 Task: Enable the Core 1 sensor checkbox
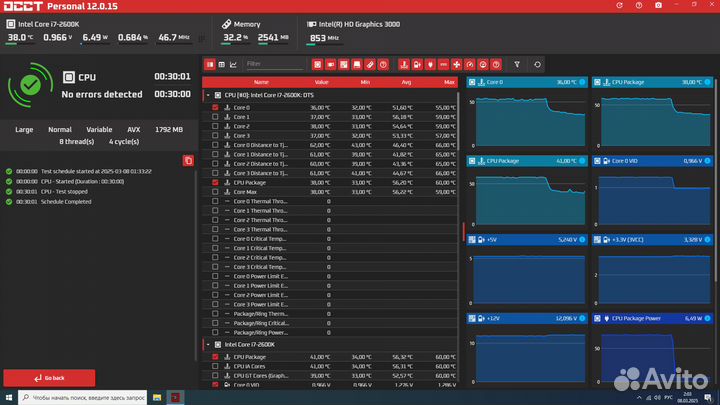point(215,117)
